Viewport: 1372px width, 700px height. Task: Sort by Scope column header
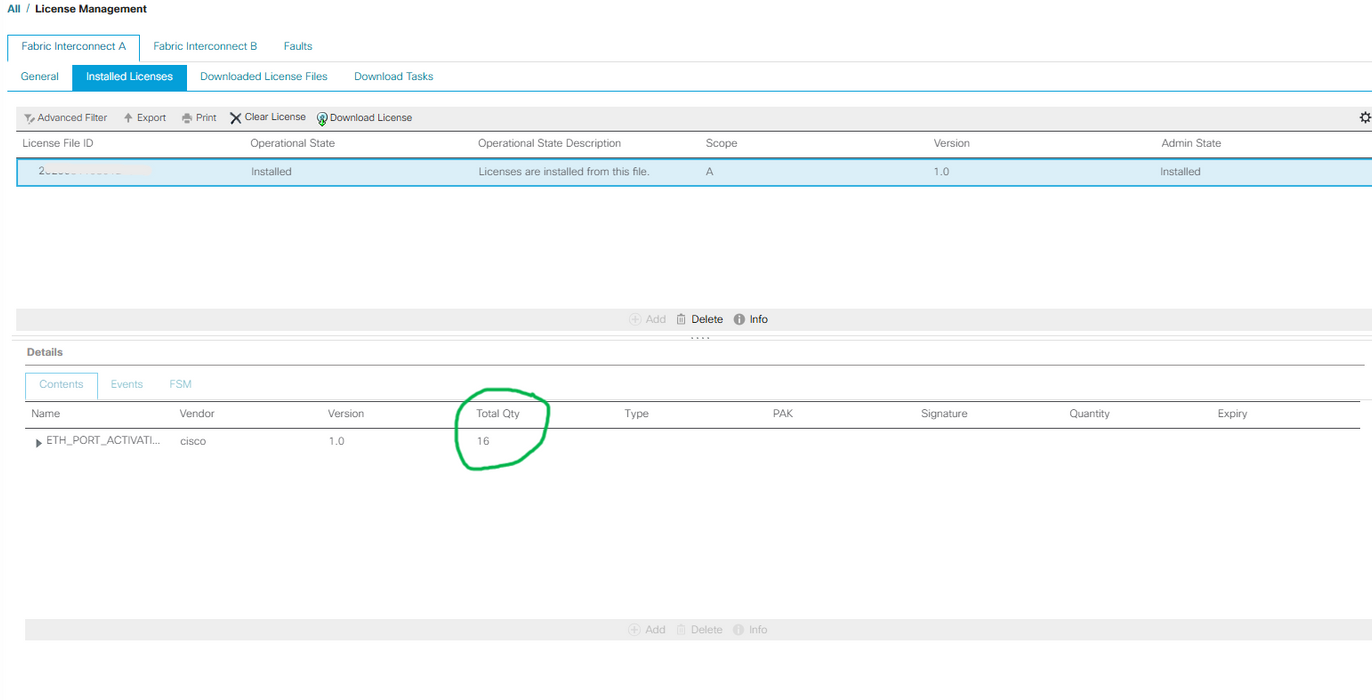click(721, 143)
